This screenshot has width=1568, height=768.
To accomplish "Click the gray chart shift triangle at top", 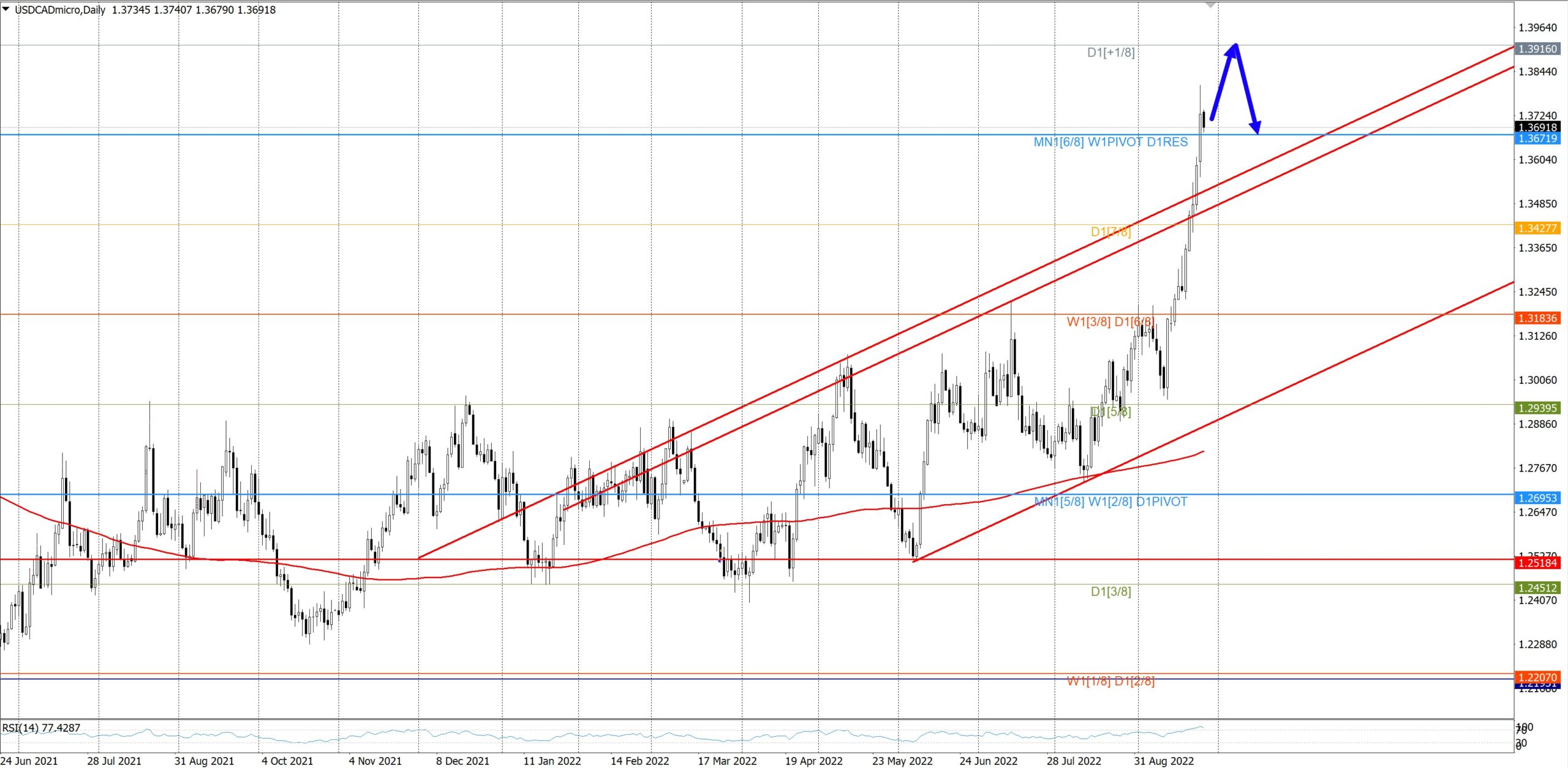I will pyautogui.click(x=1210, y=5).
